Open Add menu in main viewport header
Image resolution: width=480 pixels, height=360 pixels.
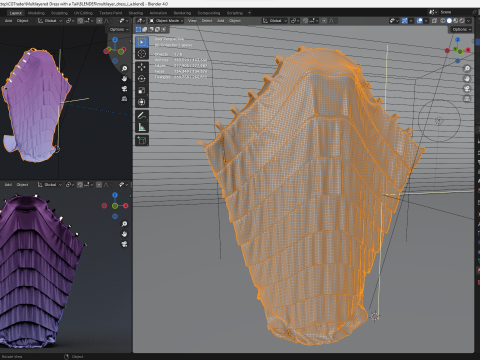[221, 21]
